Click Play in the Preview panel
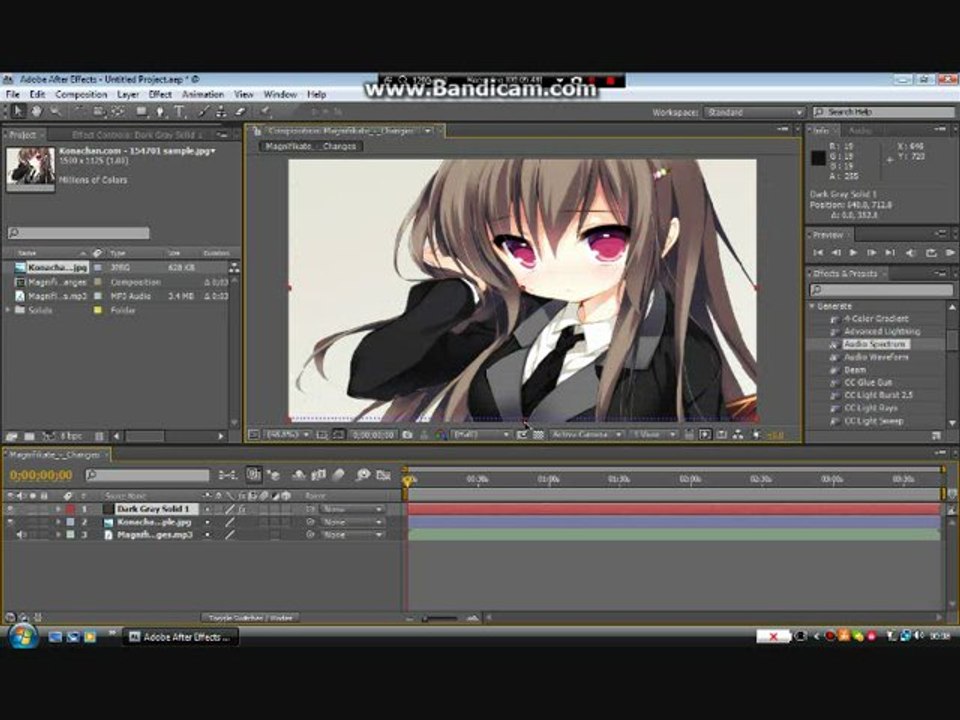960x720 pixels. (x=853, y=252)
